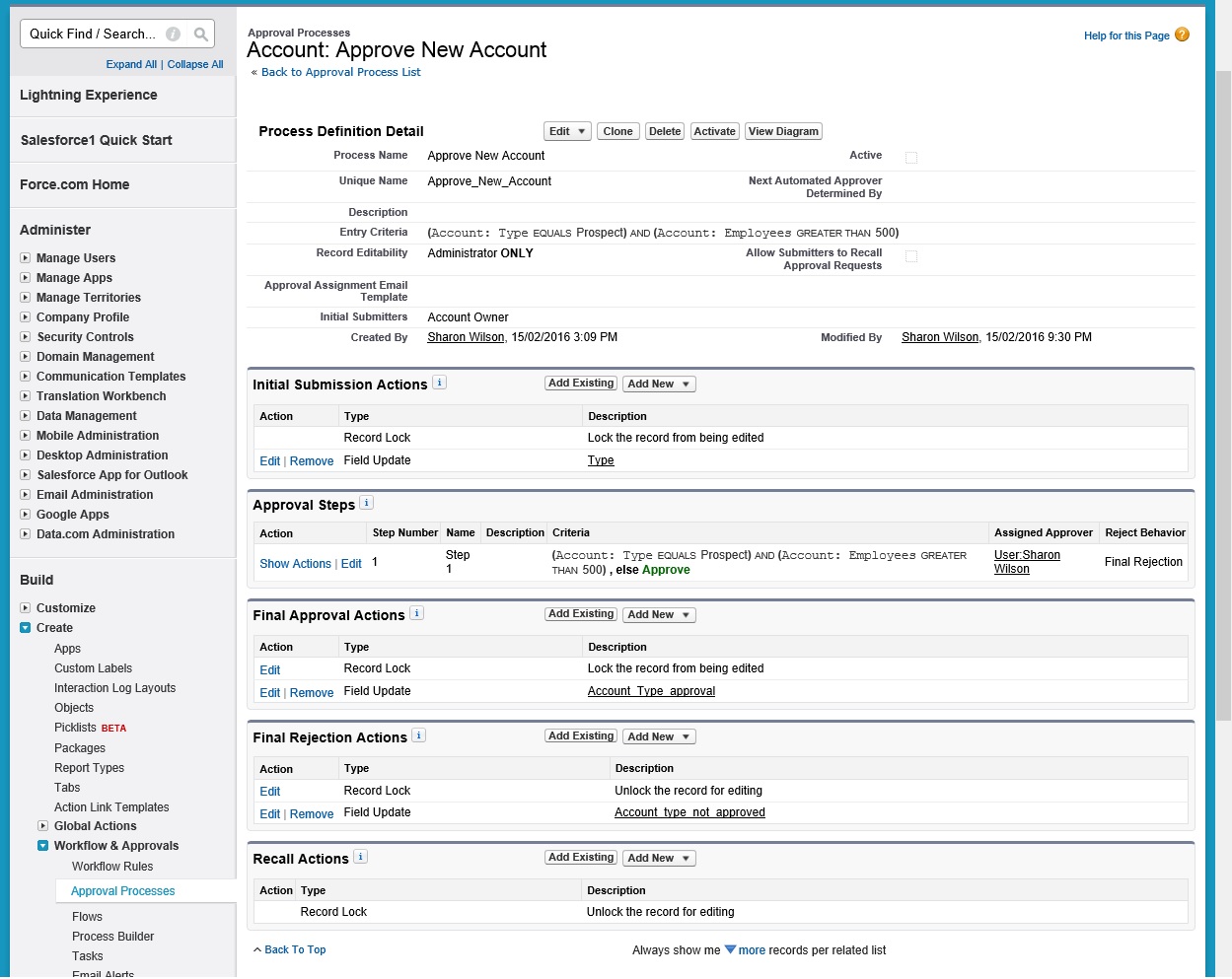Open info icon next to Approval Steps
This screenshot has width=1232, height=979.
click(366, 503)
